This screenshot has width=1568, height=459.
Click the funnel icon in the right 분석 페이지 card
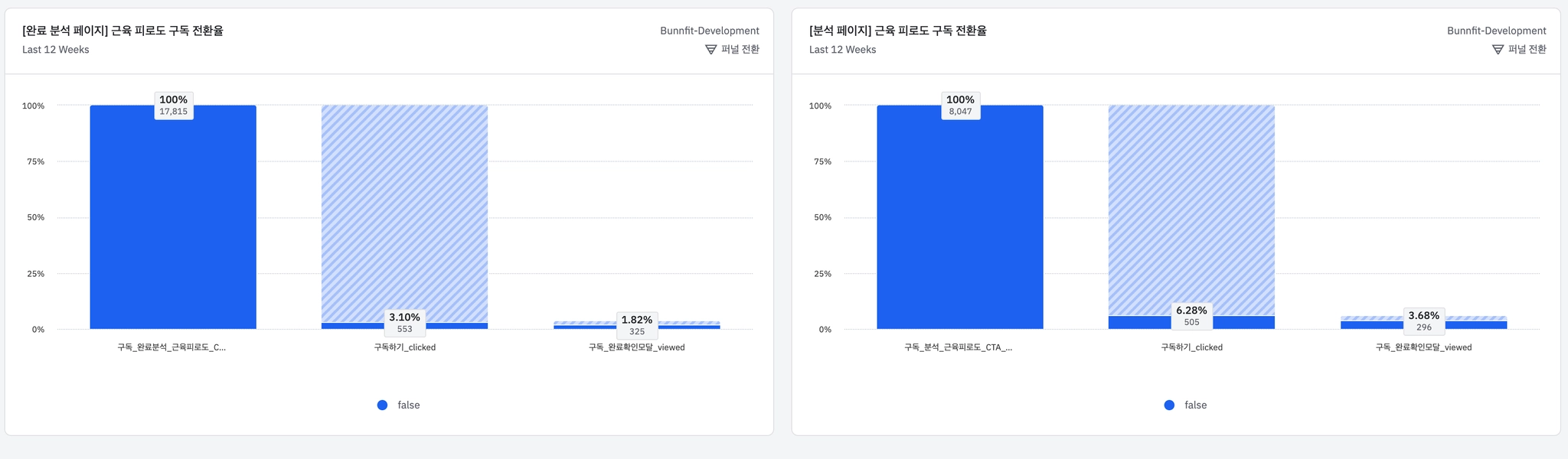1498,50
